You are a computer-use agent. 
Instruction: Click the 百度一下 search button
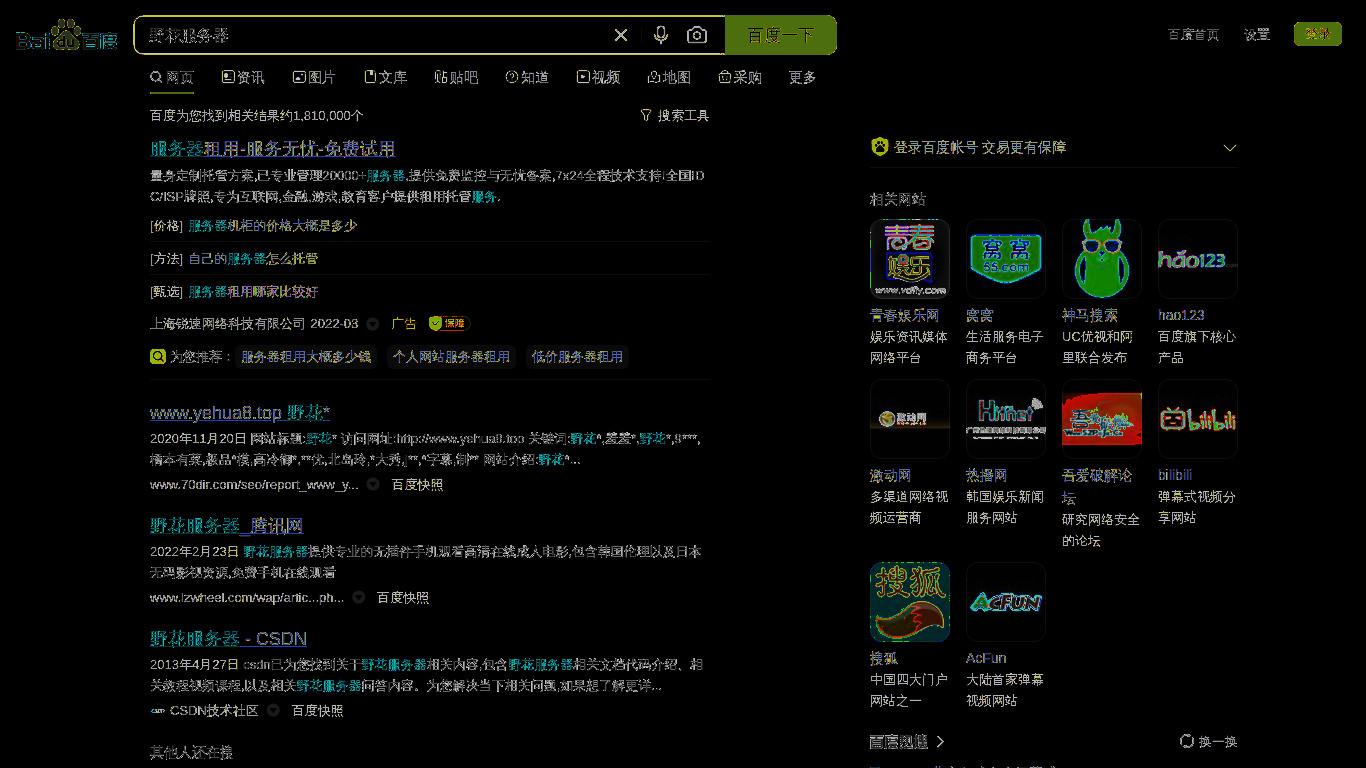click(780, 35)
